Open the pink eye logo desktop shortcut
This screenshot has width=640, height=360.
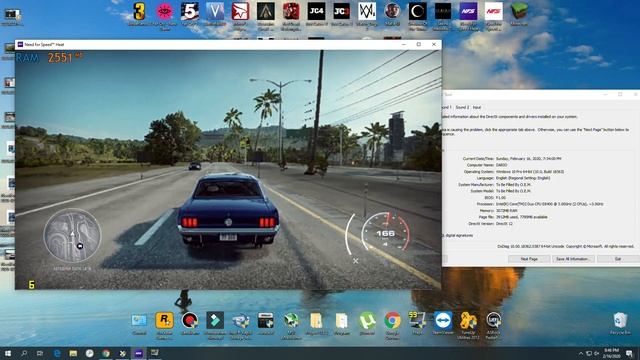pos(164,12)
